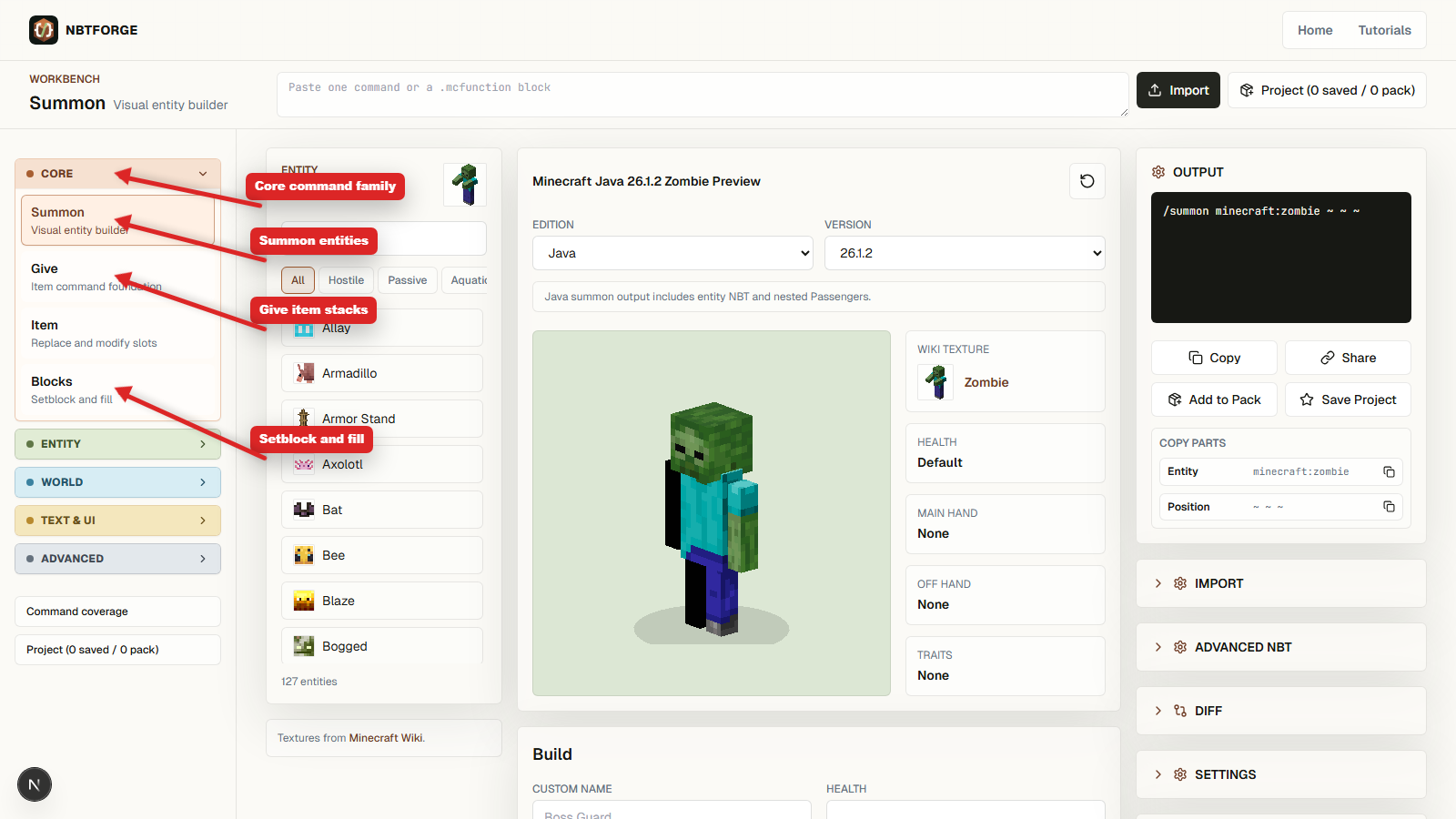Expand the ENTITY sidebar section
Viewport: 1456px width, 819px height.
click(117, 444)
